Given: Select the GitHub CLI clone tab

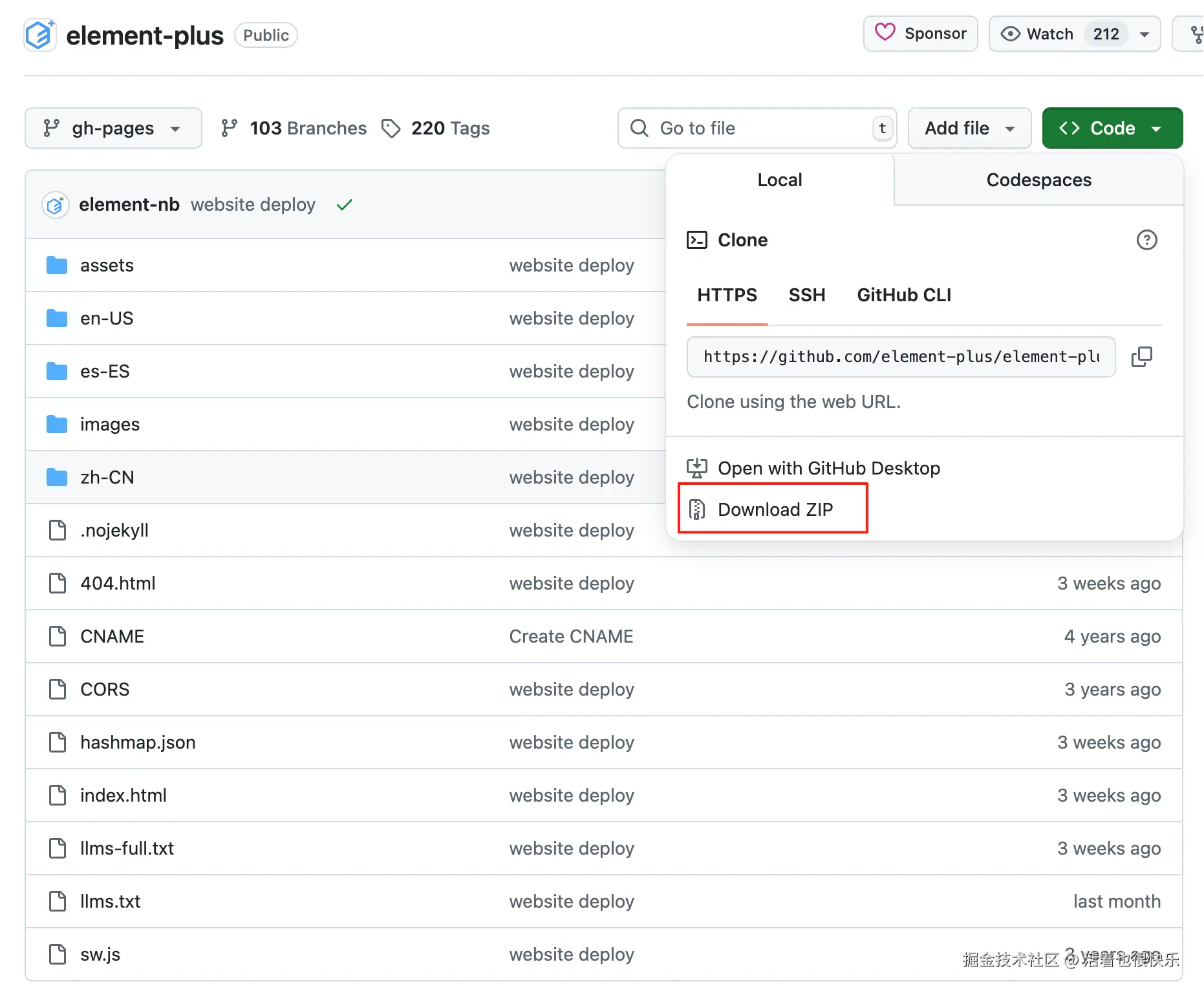Looking at the screenshot, I should point(903,295).
